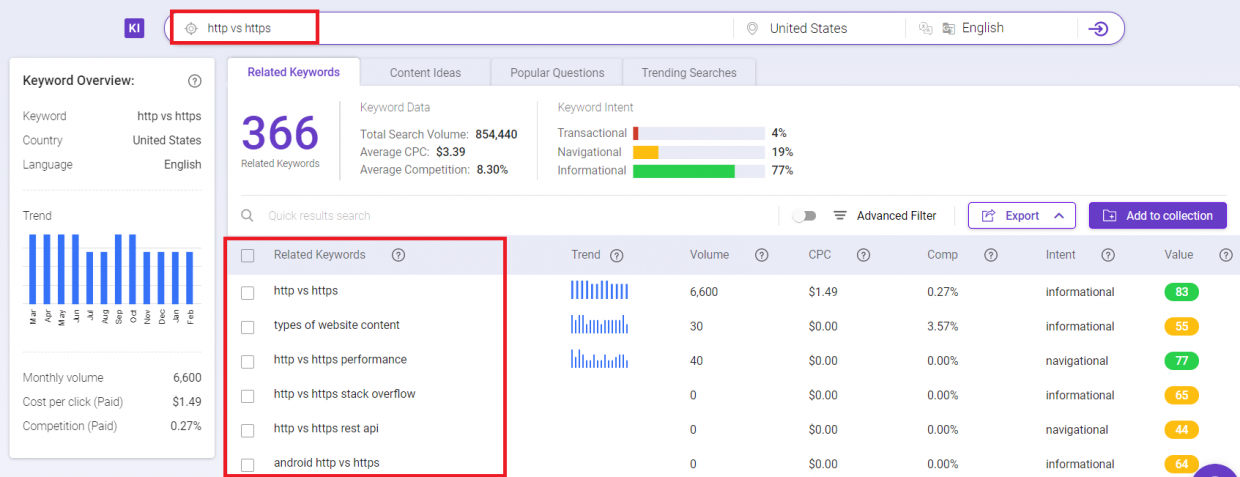Click Total Search Volume 854,440 value
The image size is (1240, 477).
[x=495, y=134]
